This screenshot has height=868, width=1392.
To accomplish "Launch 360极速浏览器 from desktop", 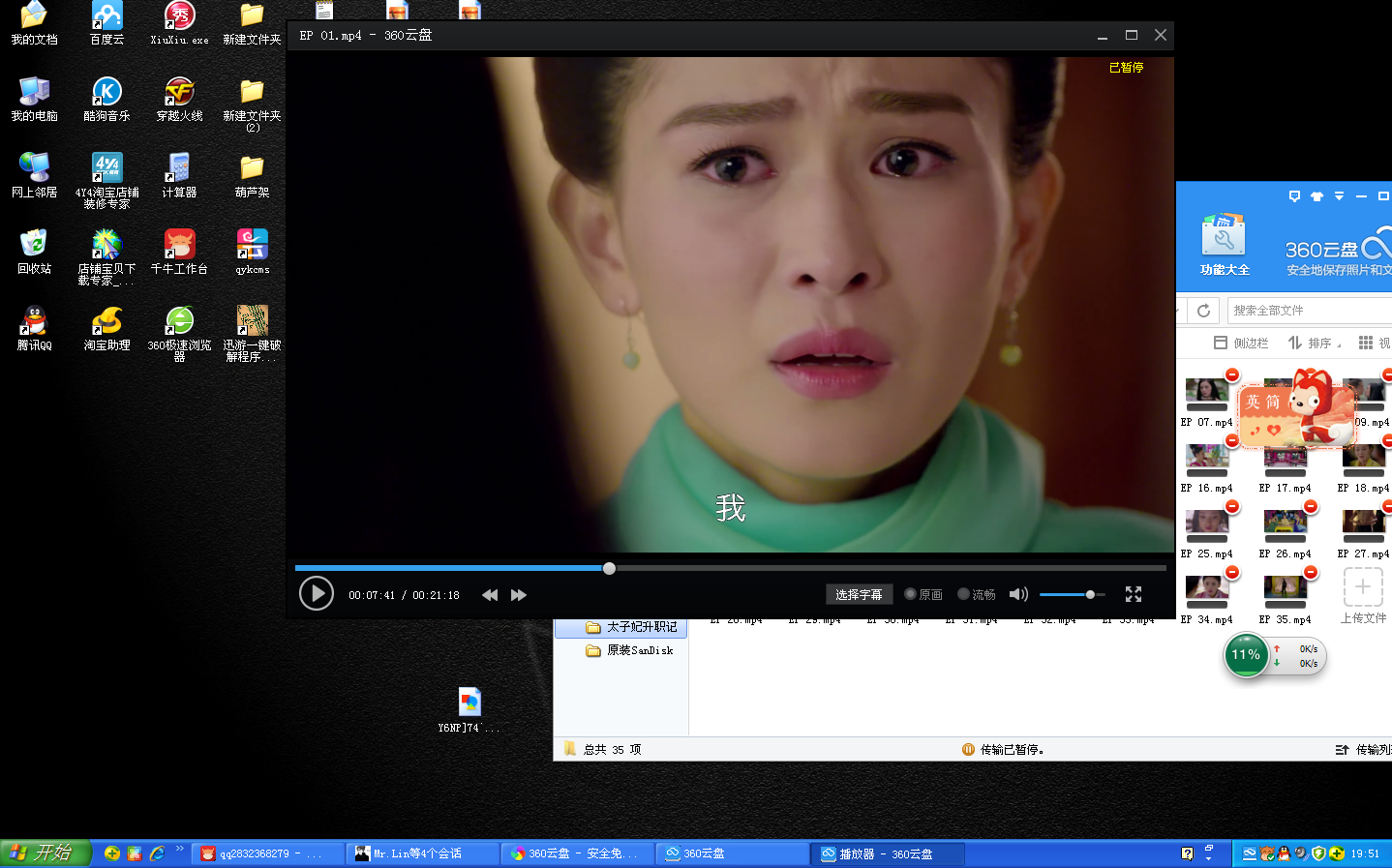I will click(x=179, y=334).
